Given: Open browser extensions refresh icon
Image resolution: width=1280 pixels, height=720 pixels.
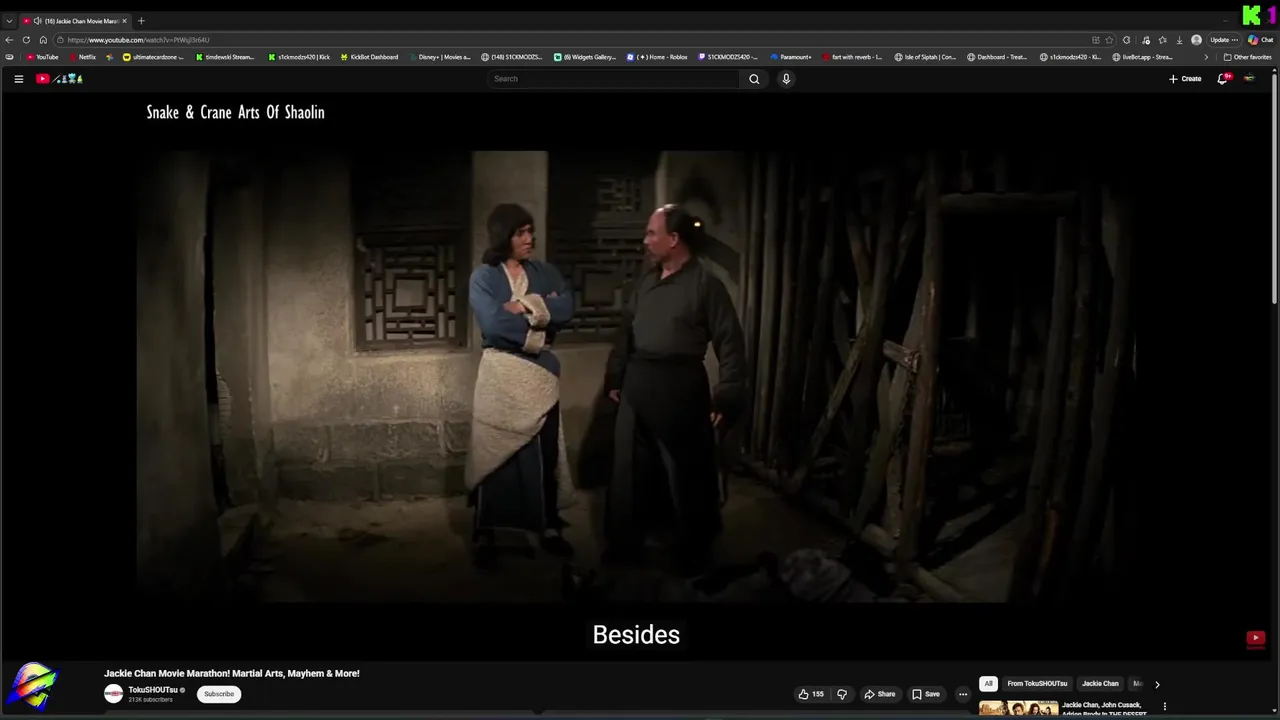Looking at the screenshot, I should [1126, 40].
